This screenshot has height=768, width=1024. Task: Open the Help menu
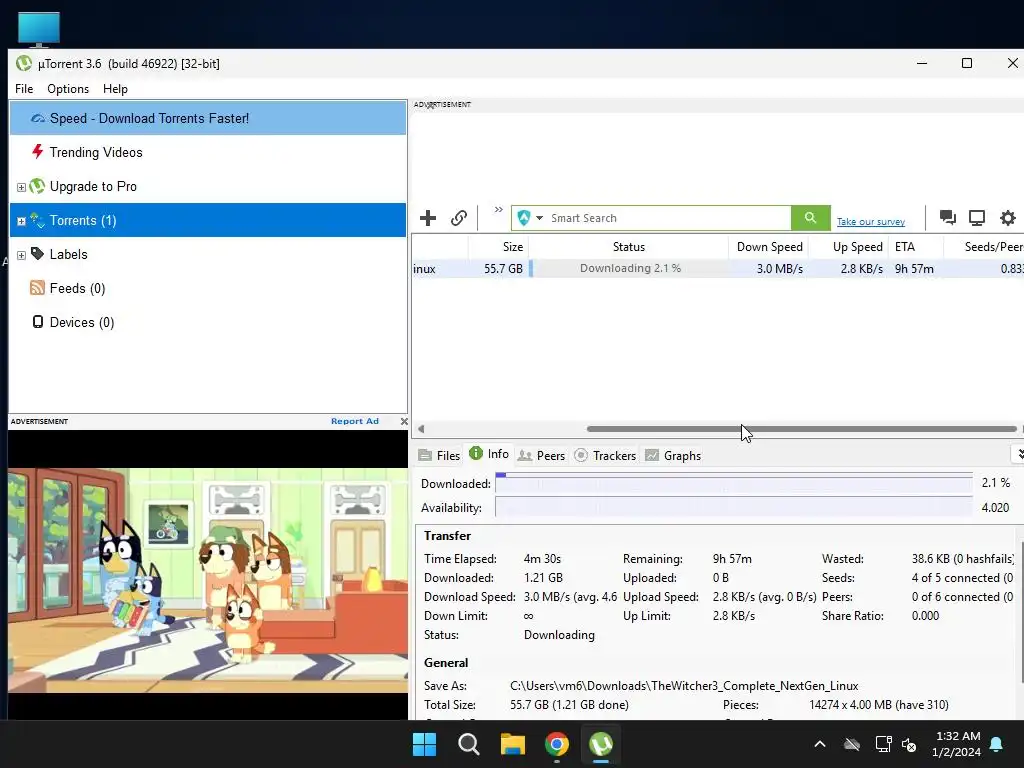click(115, 89)
